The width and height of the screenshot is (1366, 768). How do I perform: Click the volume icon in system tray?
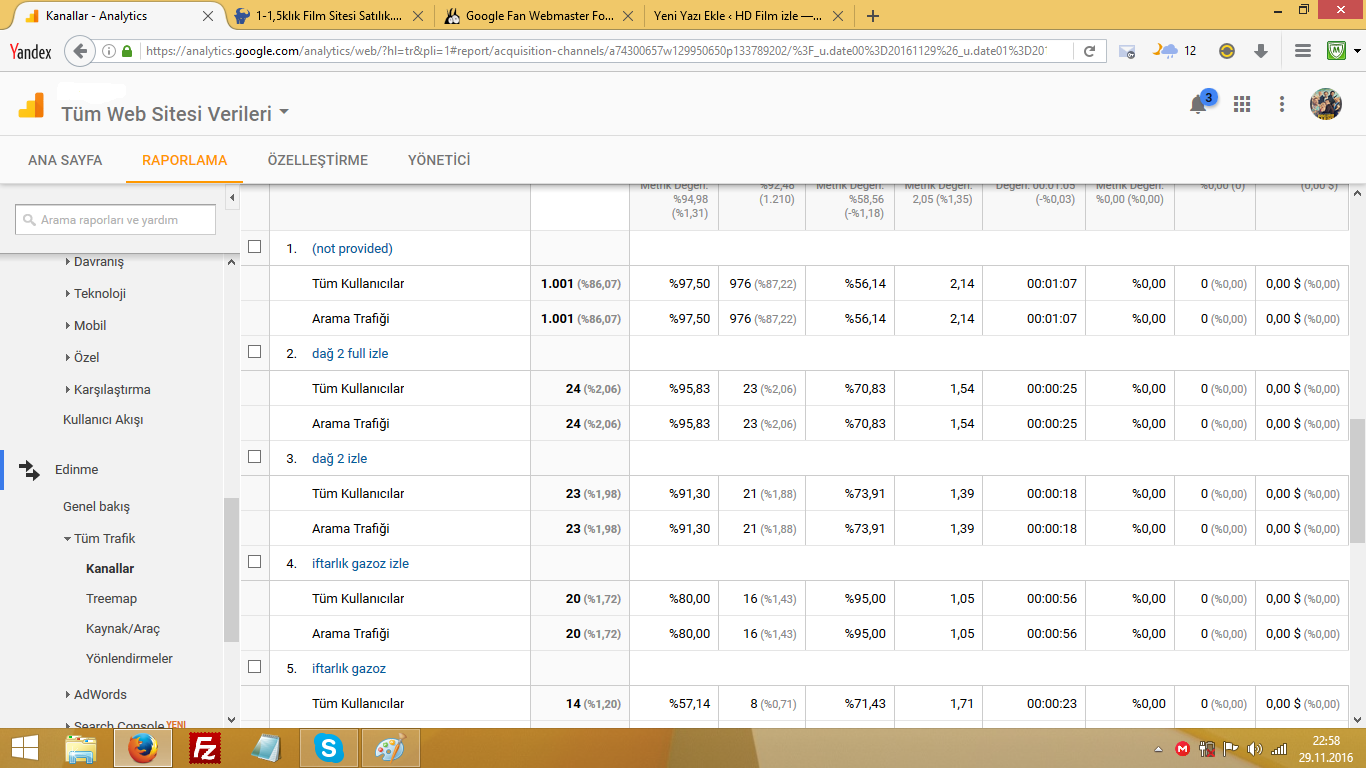click(x=1255, y=748)
